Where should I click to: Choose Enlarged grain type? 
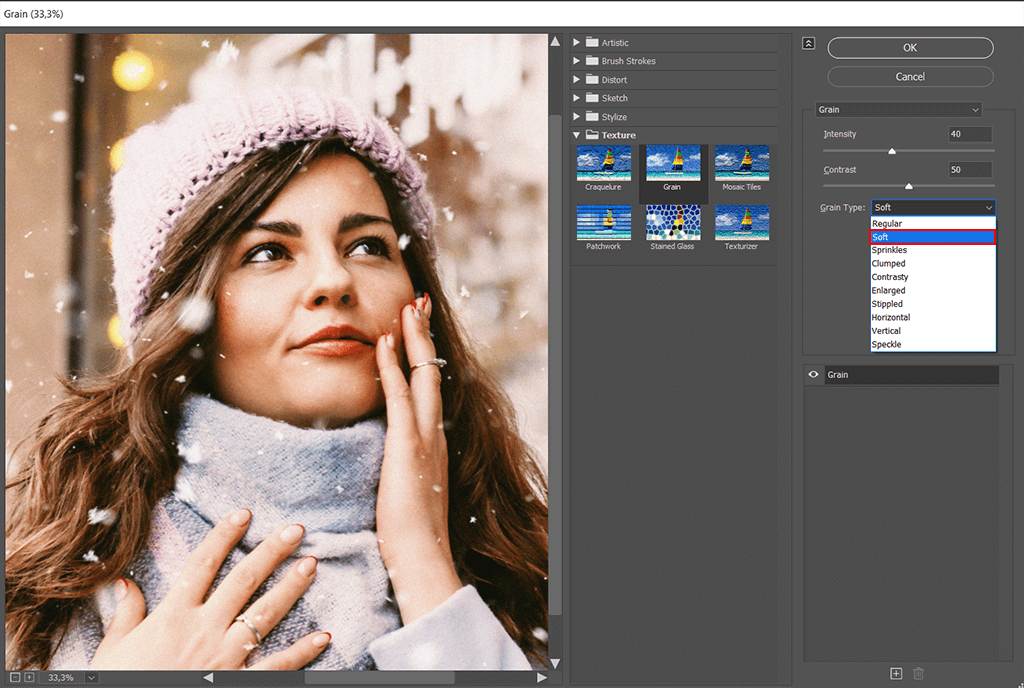point(933,290)
